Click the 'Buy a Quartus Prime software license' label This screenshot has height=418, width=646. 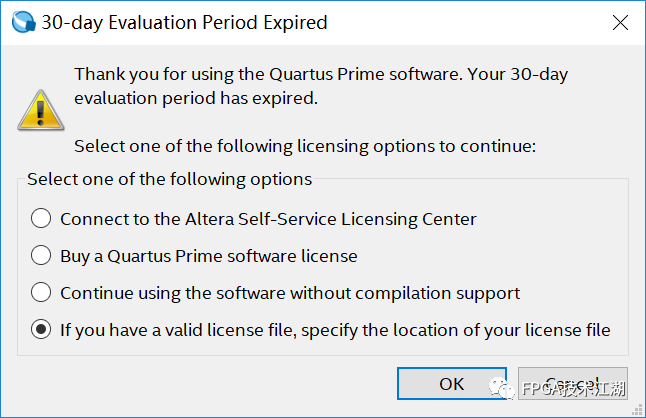point(209,256)
